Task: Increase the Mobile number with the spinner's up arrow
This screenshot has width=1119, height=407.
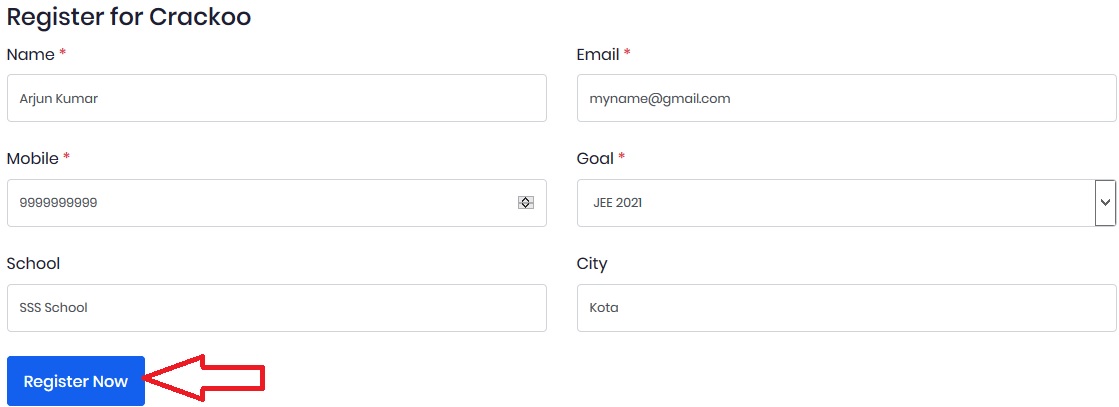Action: [x=526, y=199]
